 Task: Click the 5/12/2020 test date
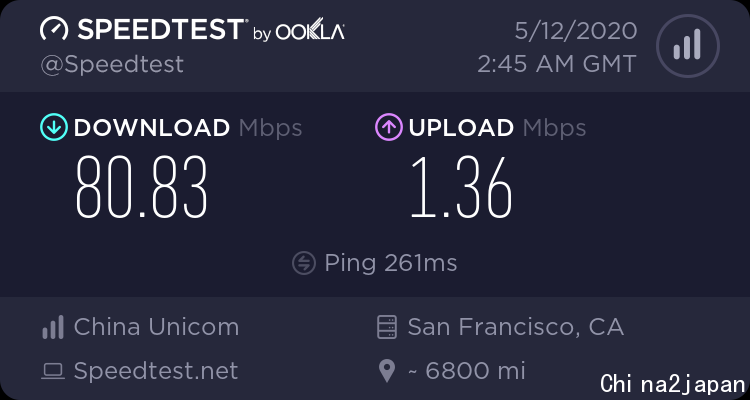(576, 32)
